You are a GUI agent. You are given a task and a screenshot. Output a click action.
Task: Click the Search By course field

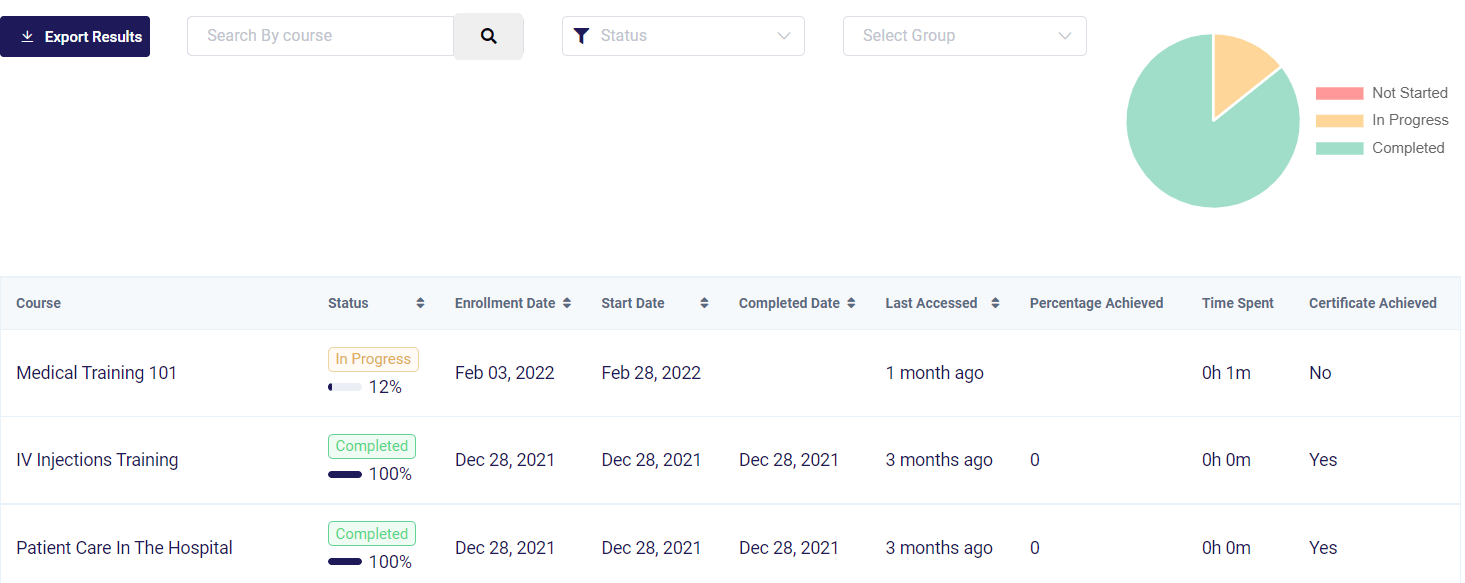pyautogui.click(x=320, y=36)
